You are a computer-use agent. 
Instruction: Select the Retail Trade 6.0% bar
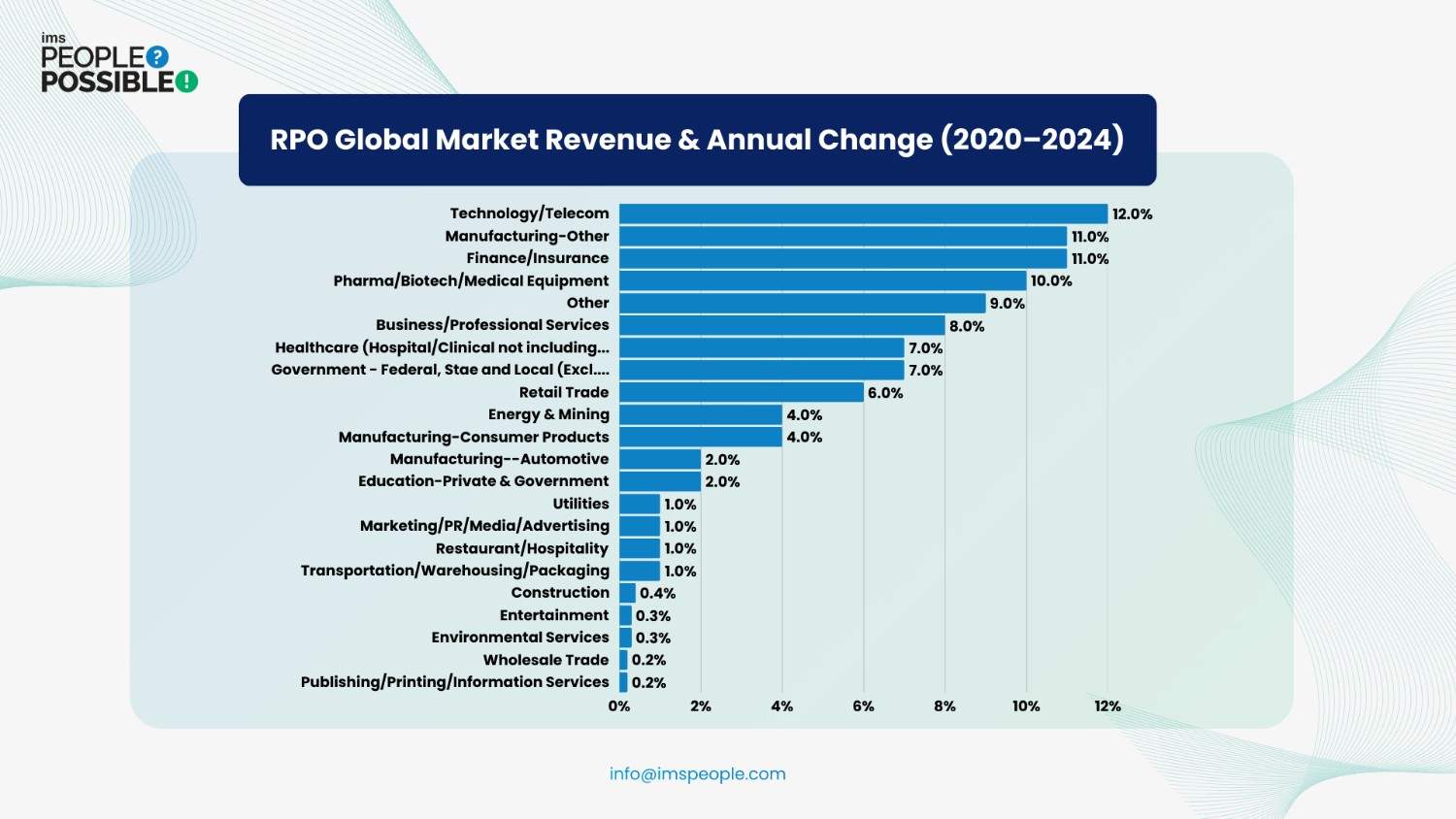pos(741,392)
